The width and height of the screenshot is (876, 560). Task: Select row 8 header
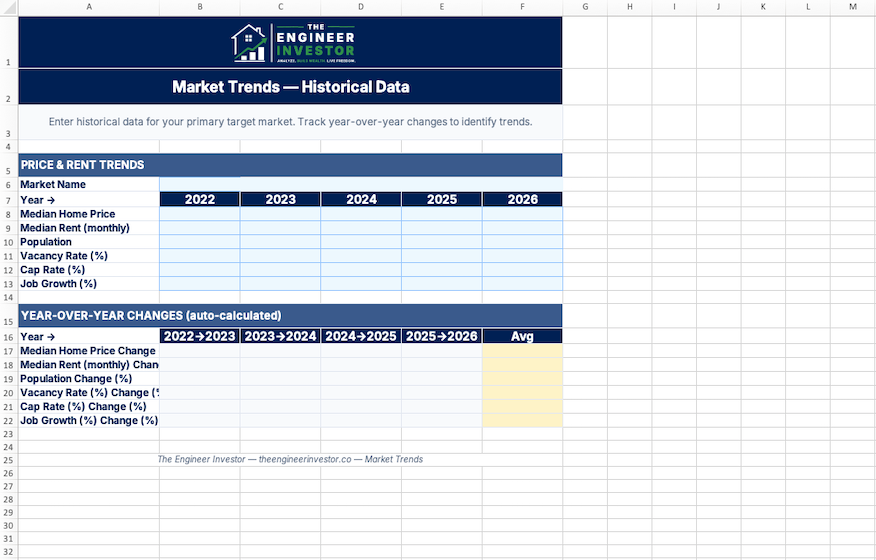click(x=8, y=214)
